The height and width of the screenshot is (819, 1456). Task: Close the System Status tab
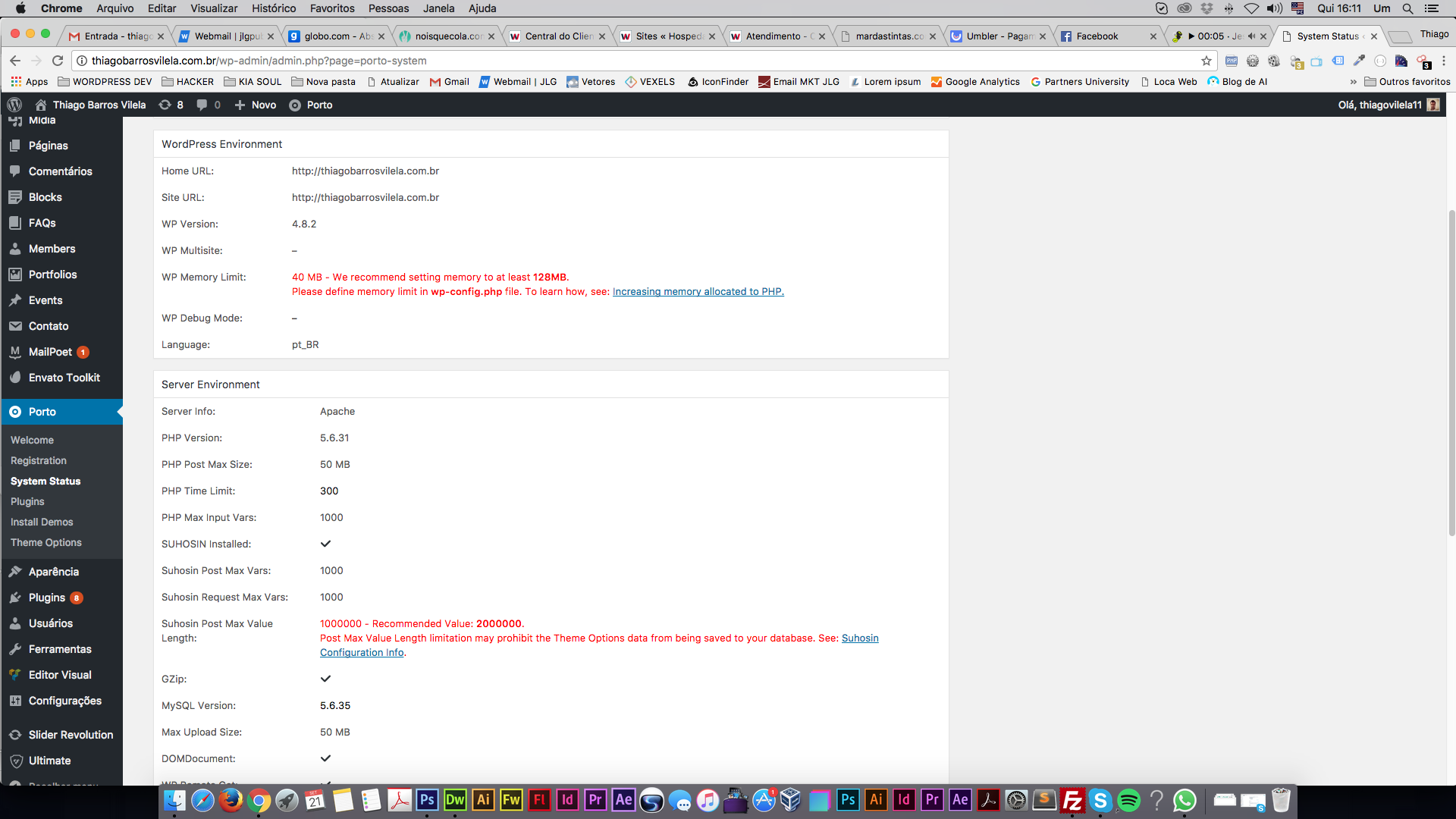point(1374,36)
